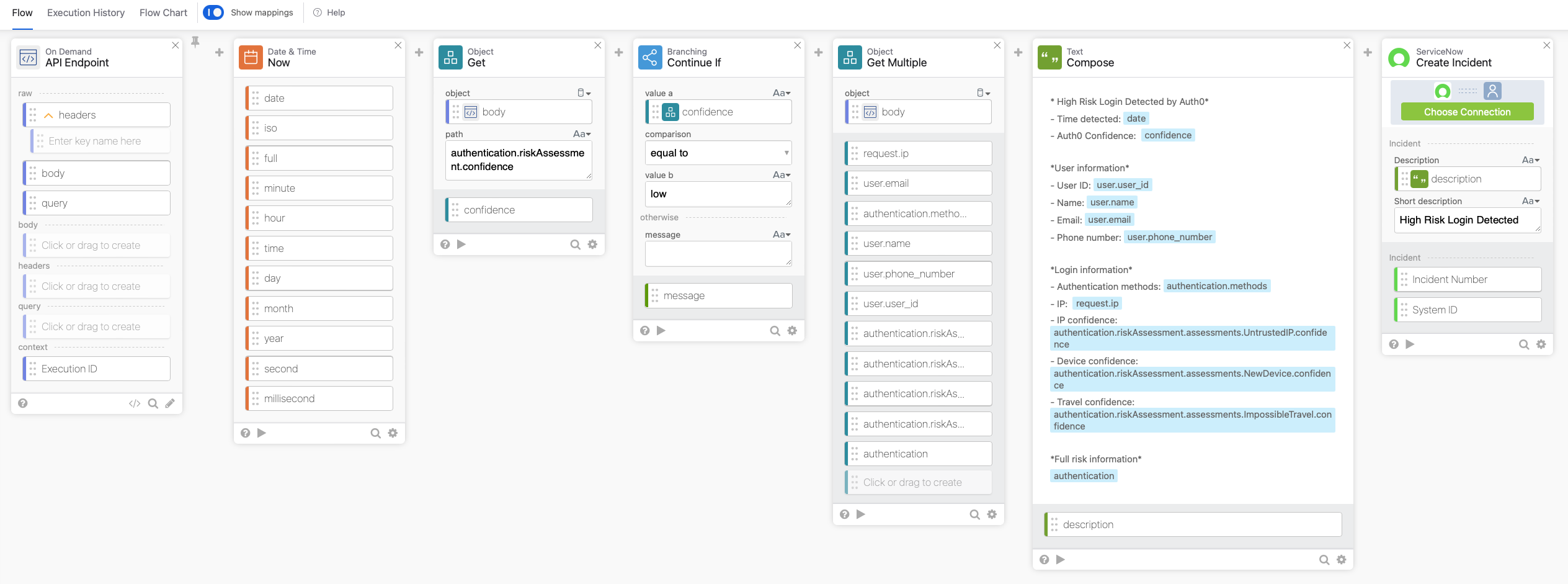Open the Flow Chart tab
This screenshot has width=1568, height=584.
click(x=163, y=12)
